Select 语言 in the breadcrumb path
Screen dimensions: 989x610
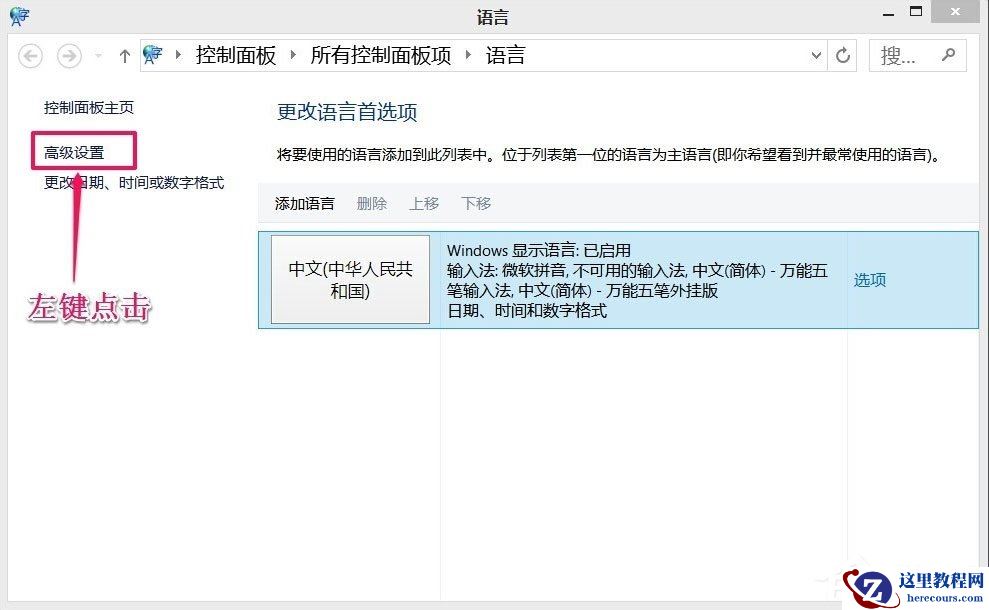[x=507, y=55]
